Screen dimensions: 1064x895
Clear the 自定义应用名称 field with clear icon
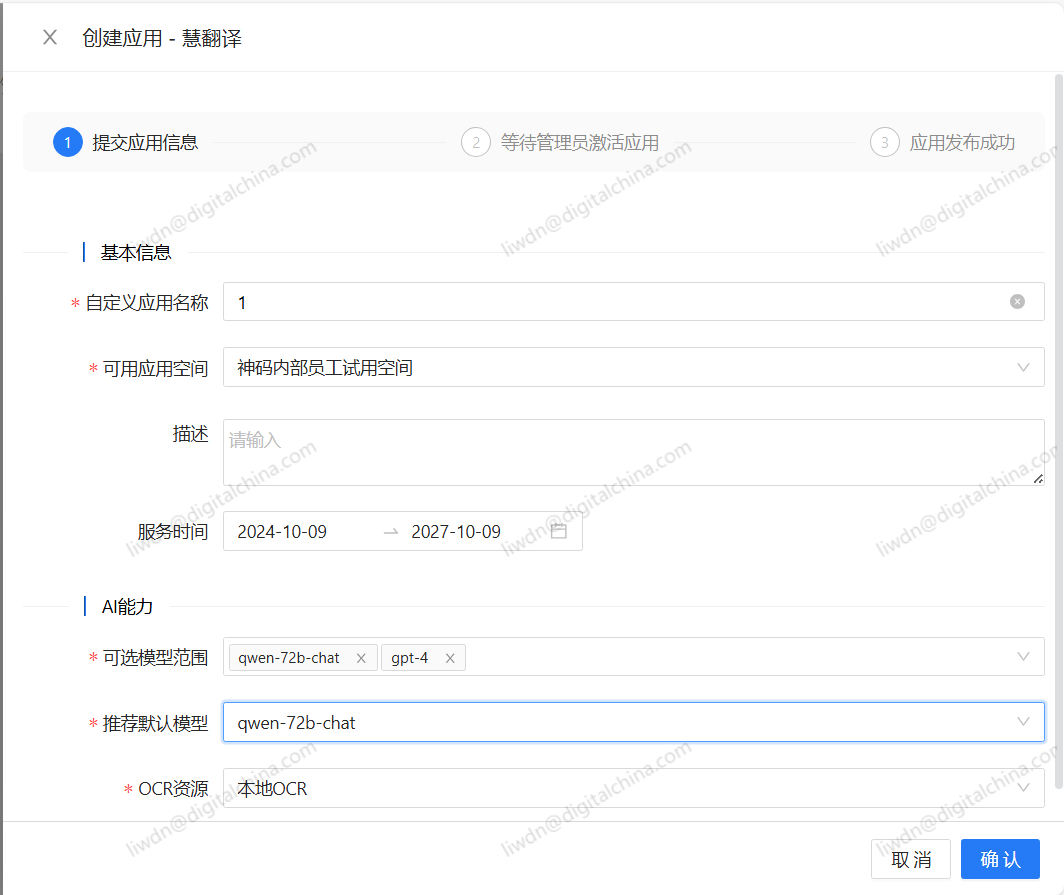coord(1017,302)
